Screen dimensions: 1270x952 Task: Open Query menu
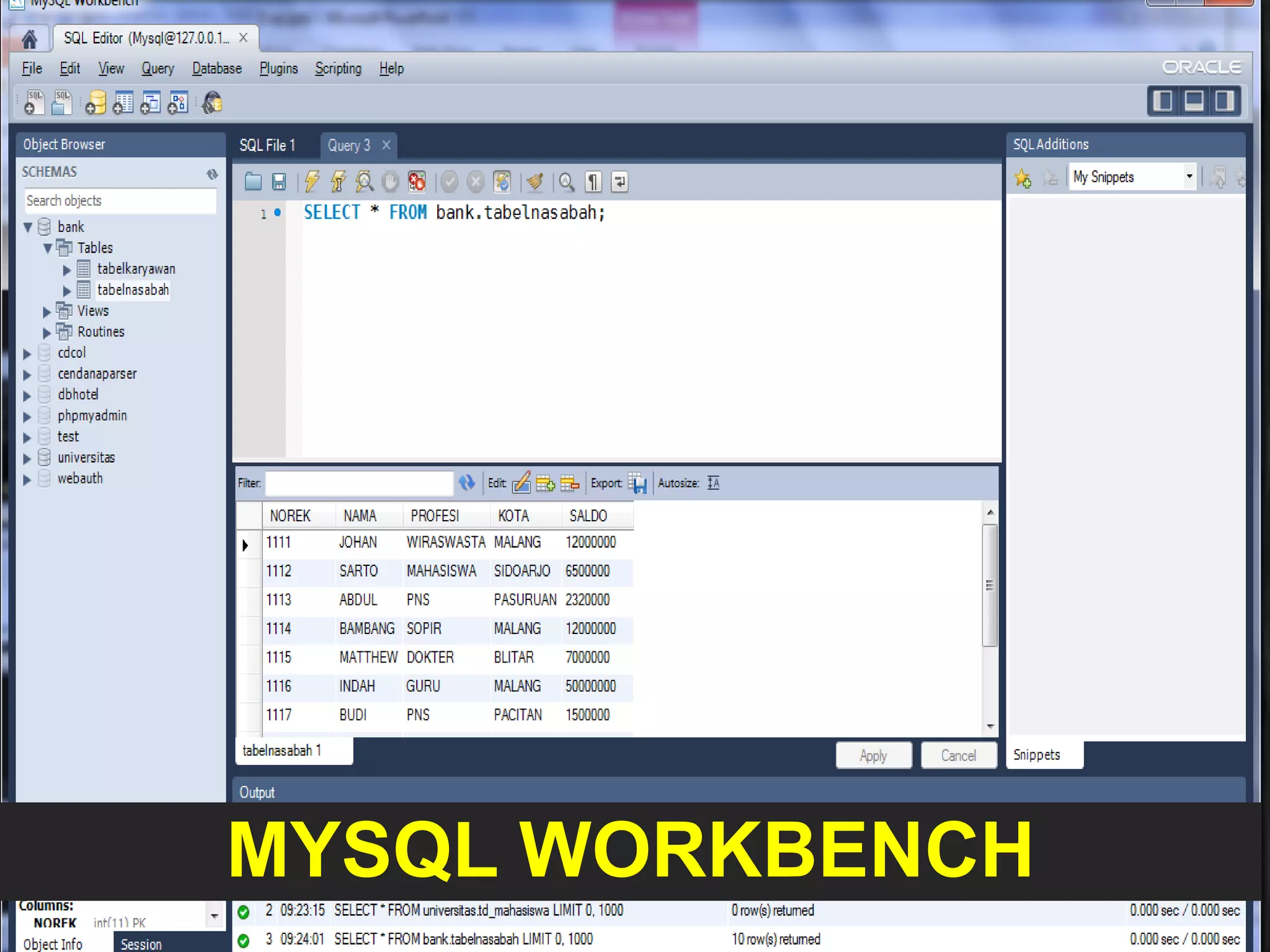(158, 68)
